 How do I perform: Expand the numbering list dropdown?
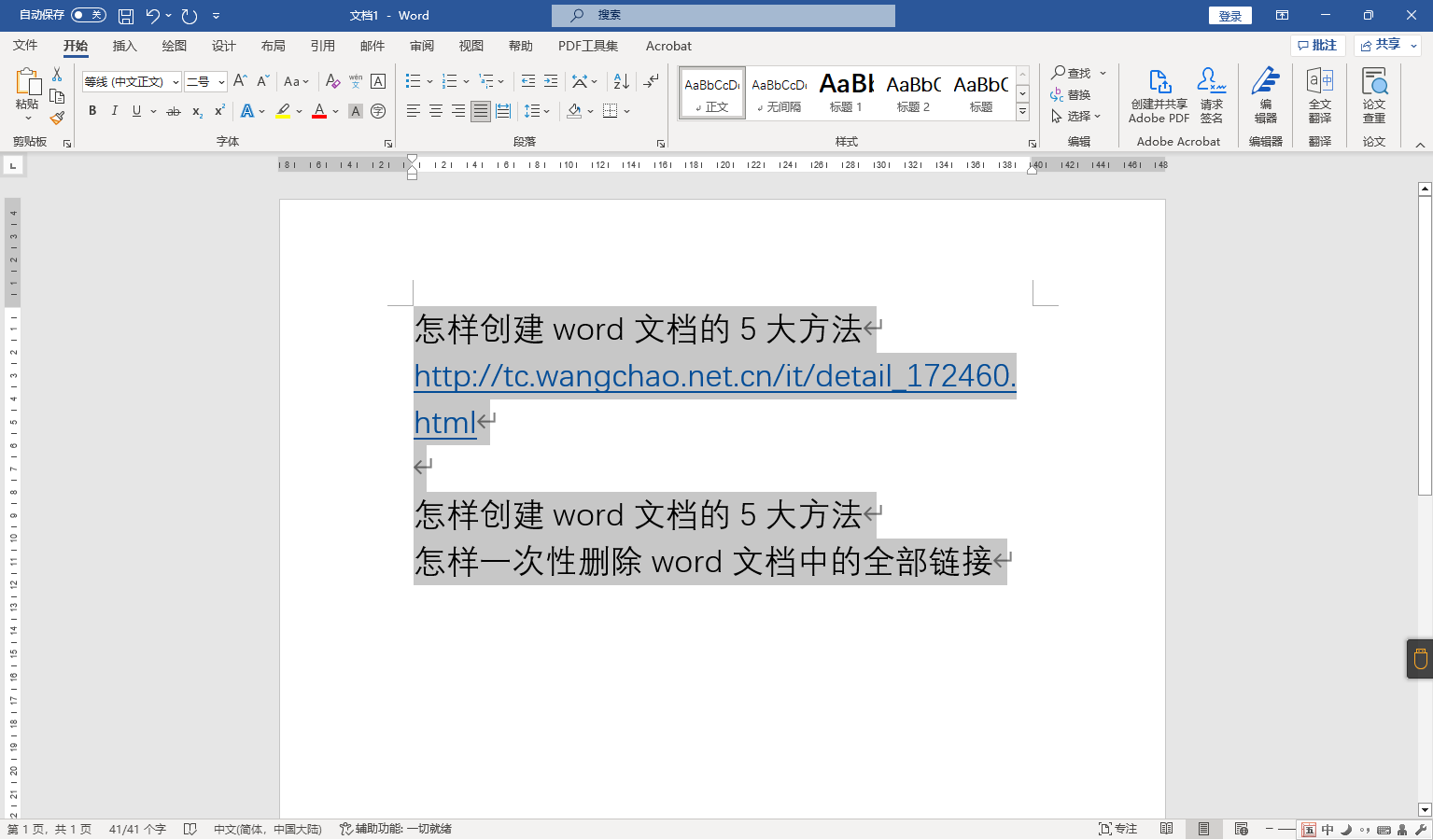466,81
